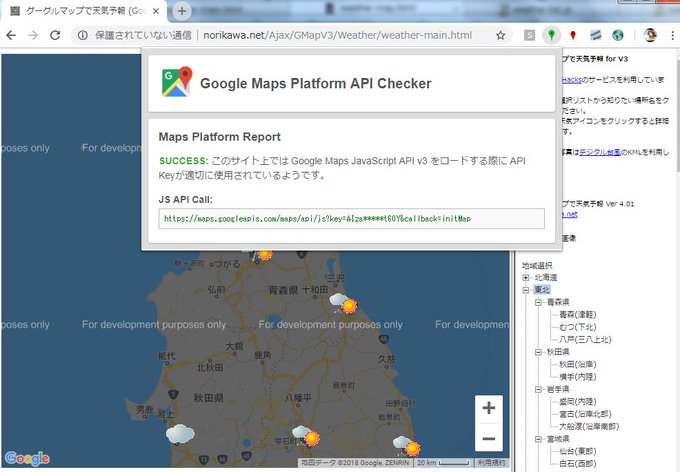Click the address bar URL
Screen dimensions: 680x472
pos(337,35)
